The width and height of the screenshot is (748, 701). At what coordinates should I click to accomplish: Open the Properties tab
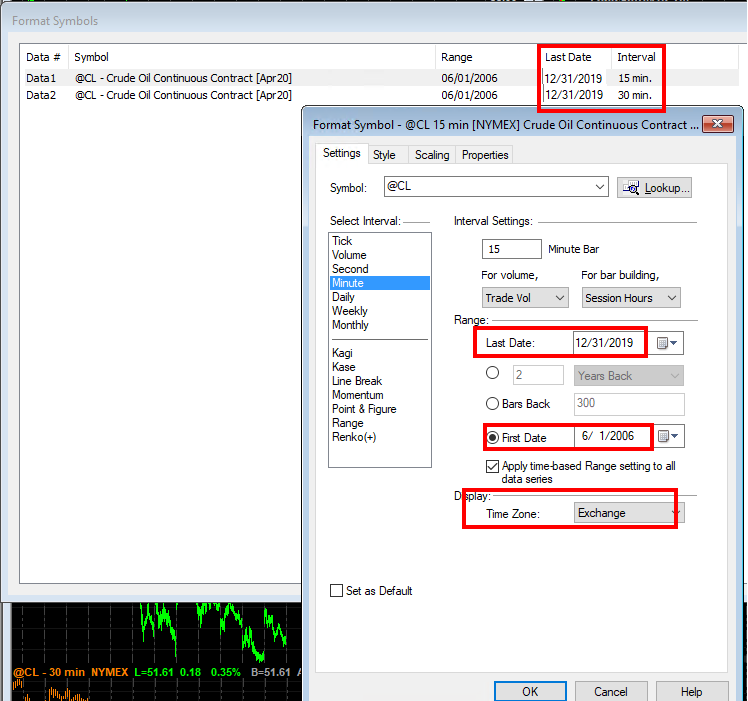[485, 155]
